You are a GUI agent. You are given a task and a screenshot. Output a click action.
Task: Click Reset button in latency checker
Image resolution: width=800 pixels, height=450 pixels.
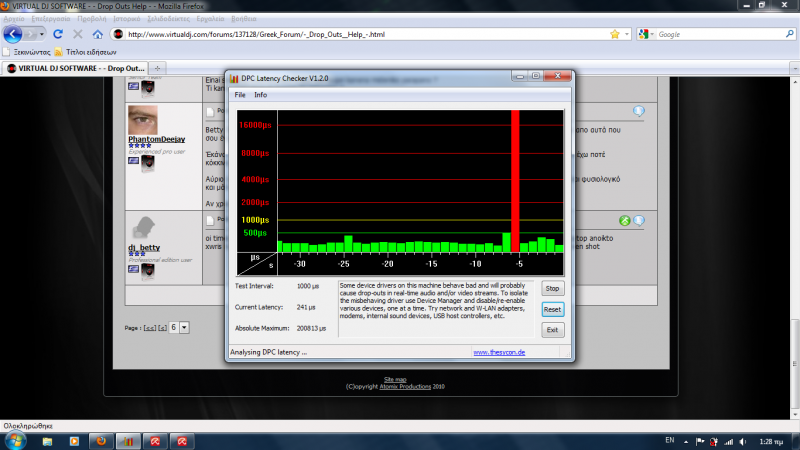pyautogui.click(x=552, y=309)
